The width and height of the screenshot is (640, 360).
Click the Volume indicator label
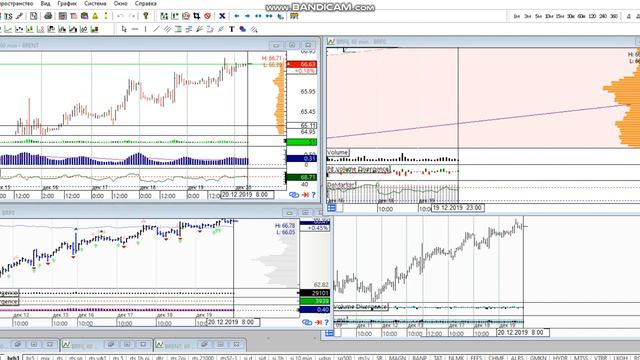(338, 153)
